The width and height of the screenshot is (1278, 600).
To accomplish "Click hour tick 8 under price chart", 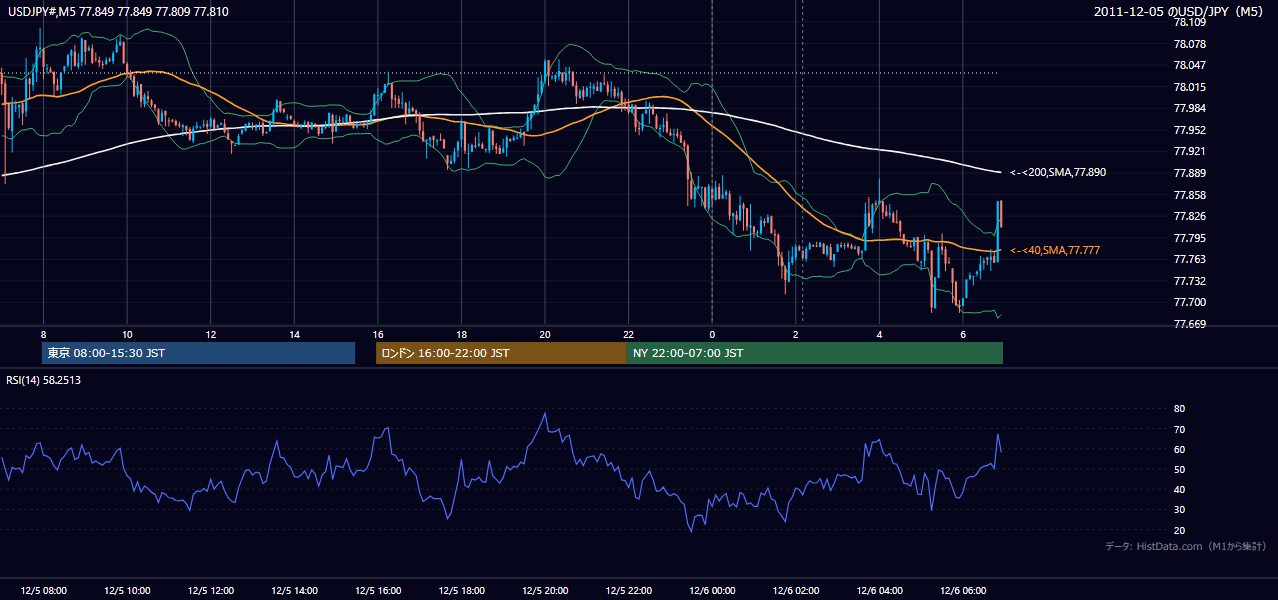I will tap(43, 334).
